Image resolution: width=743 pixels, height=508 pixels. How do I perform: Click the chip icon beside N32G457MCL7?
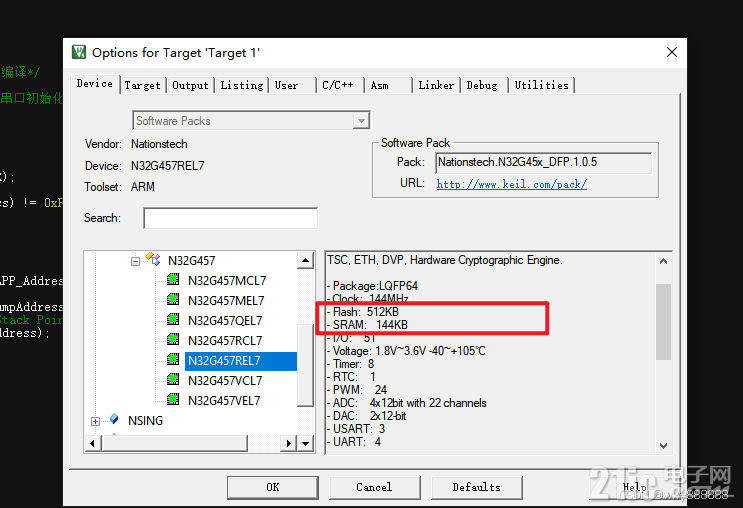click(x=173, y=280)
